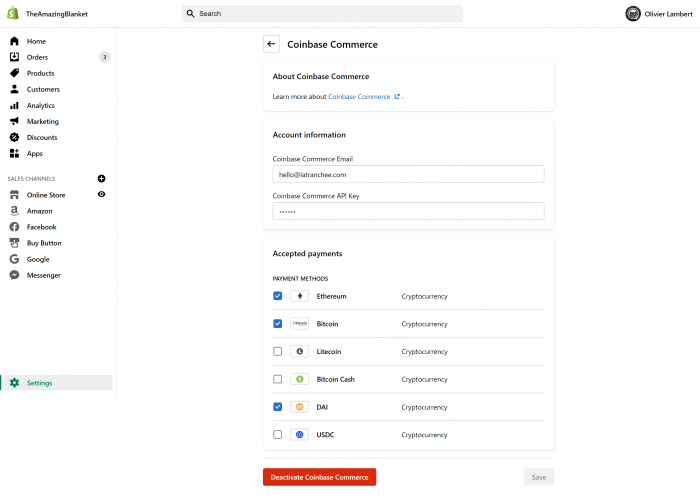Click the Google channel icon

14,259
